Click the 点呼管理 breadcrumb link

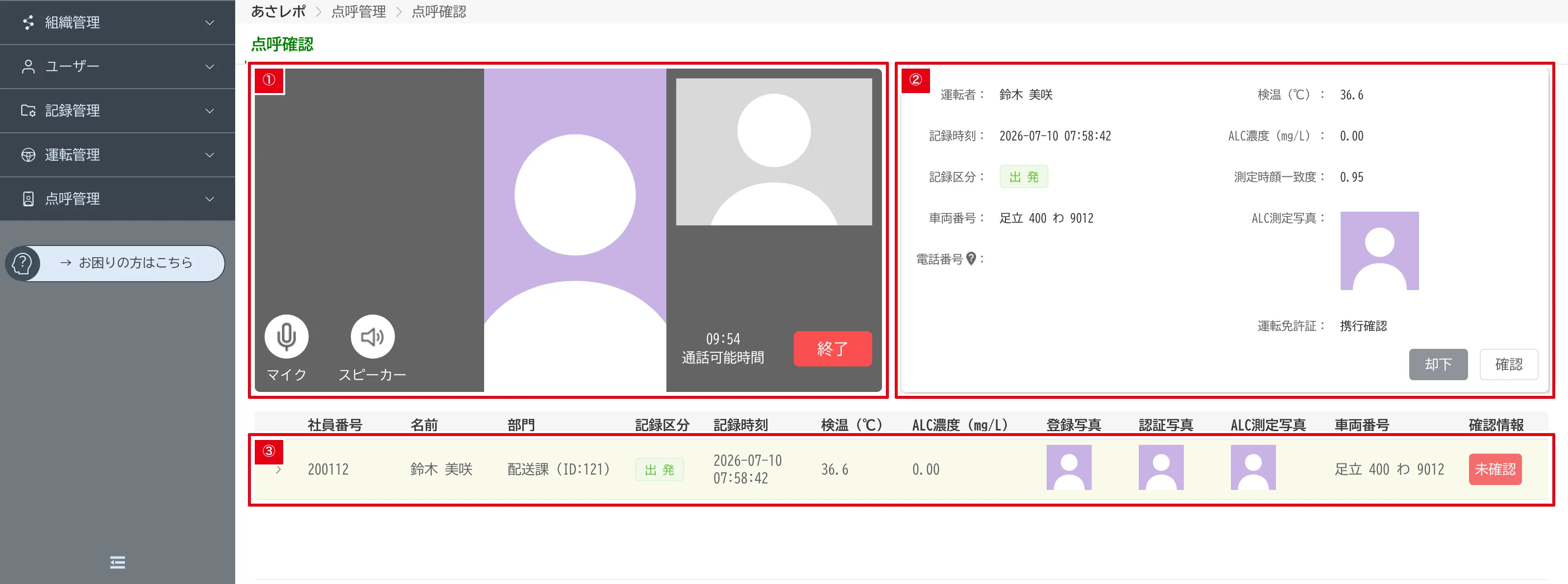click(x=359, y=12)
